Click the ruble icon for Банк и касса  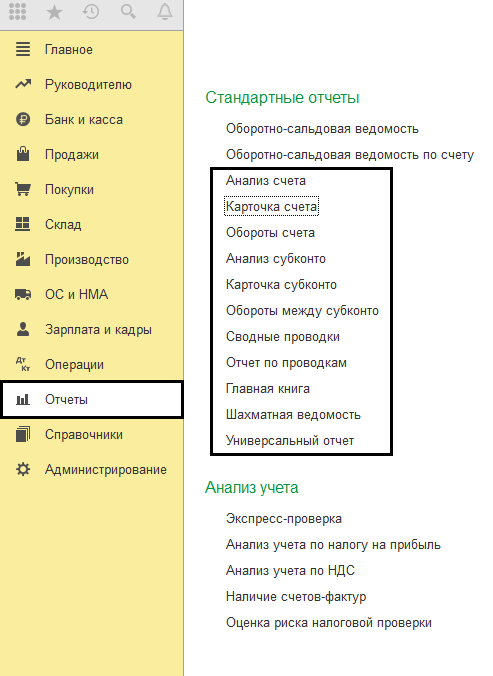click(x=23, y=119)
